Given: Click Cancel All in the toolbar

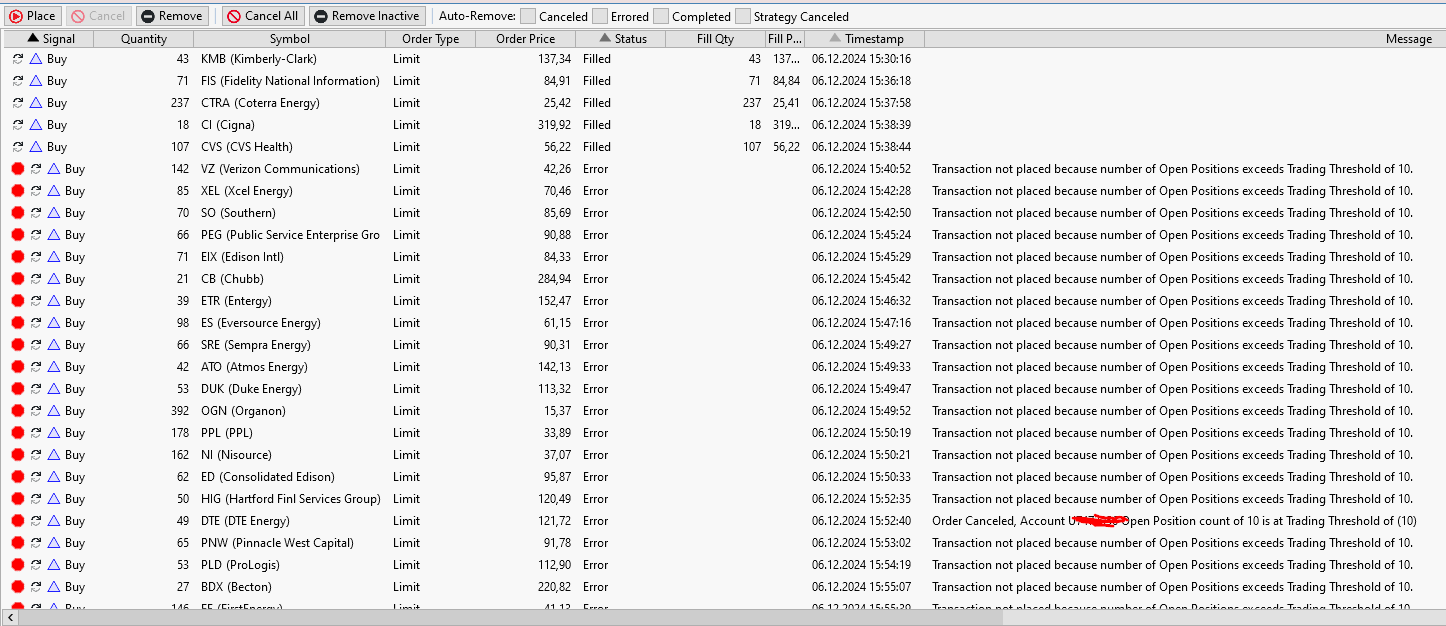Looking at the screenshot, I should coord(262,16).
